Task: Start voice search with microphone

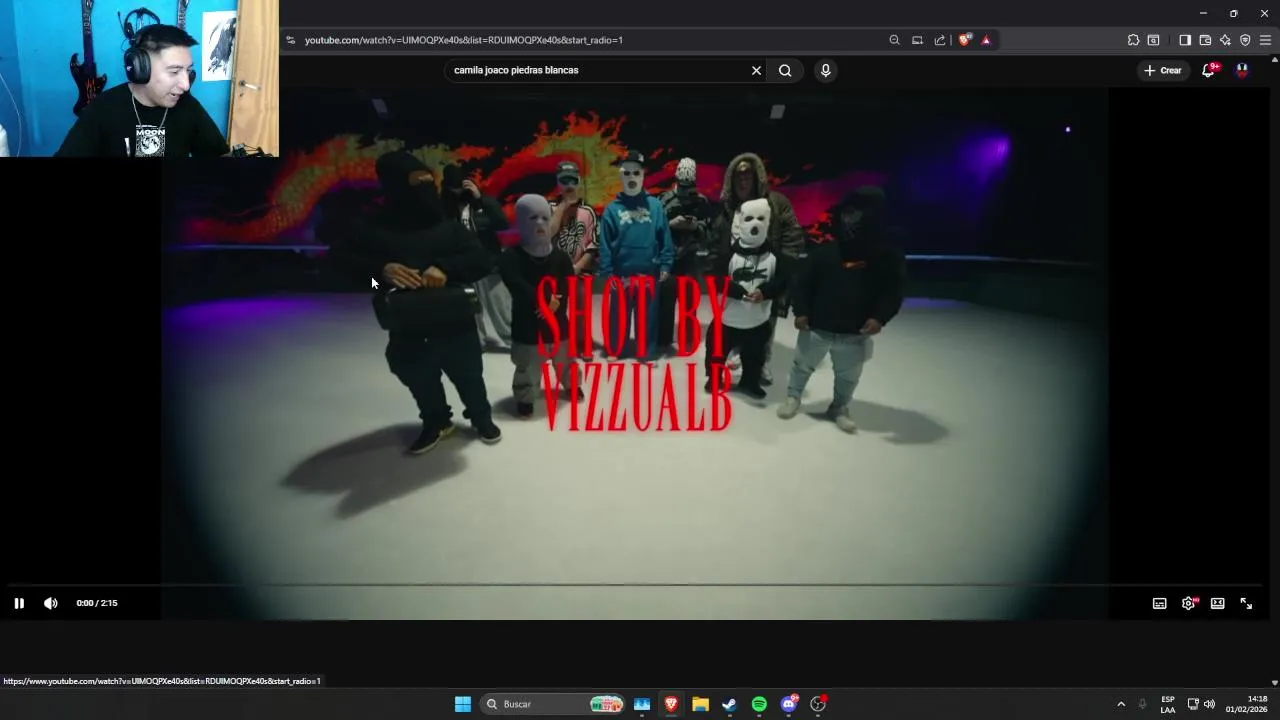Action: (825, 70)
